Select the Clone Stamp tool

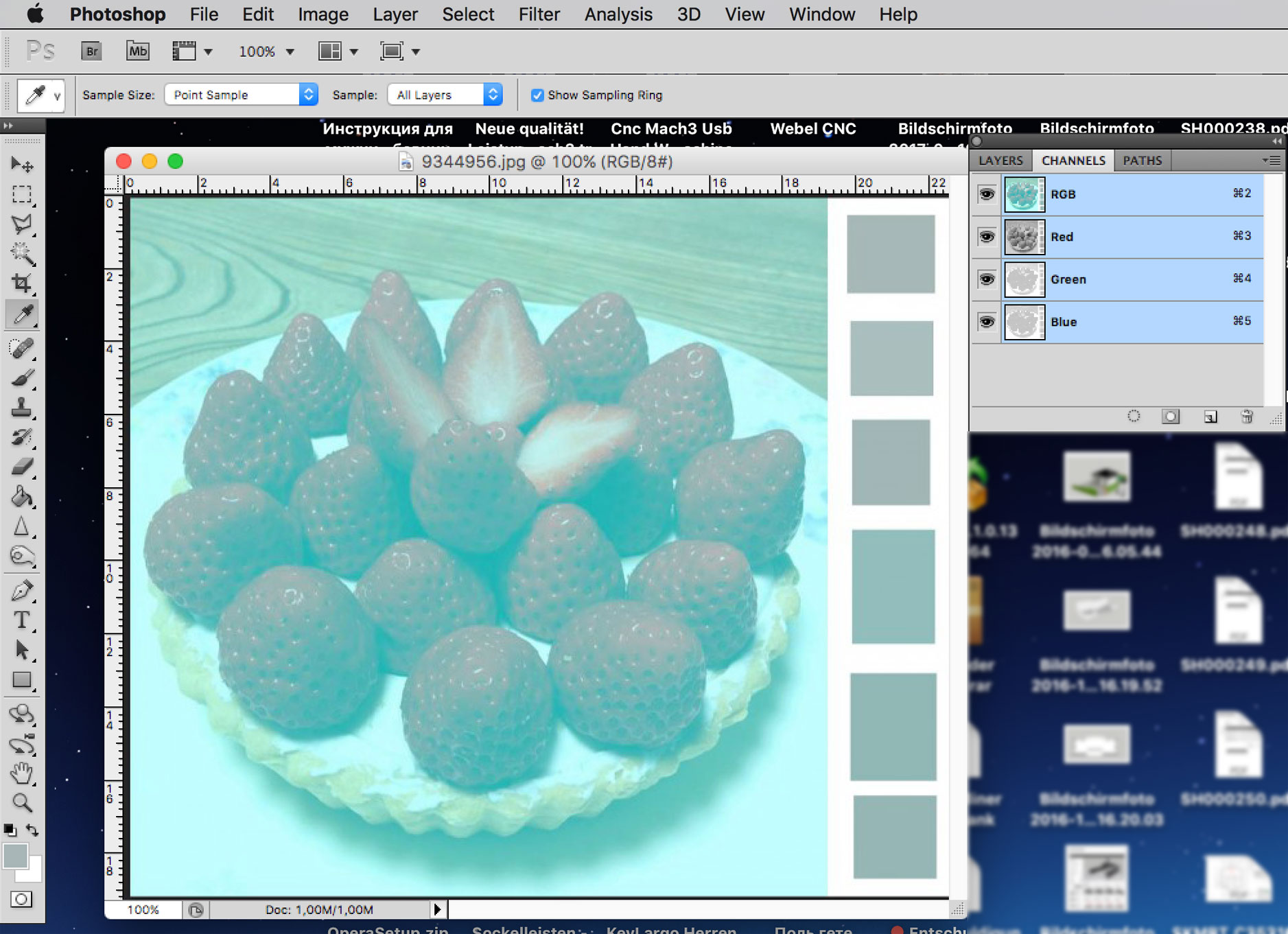22,408
